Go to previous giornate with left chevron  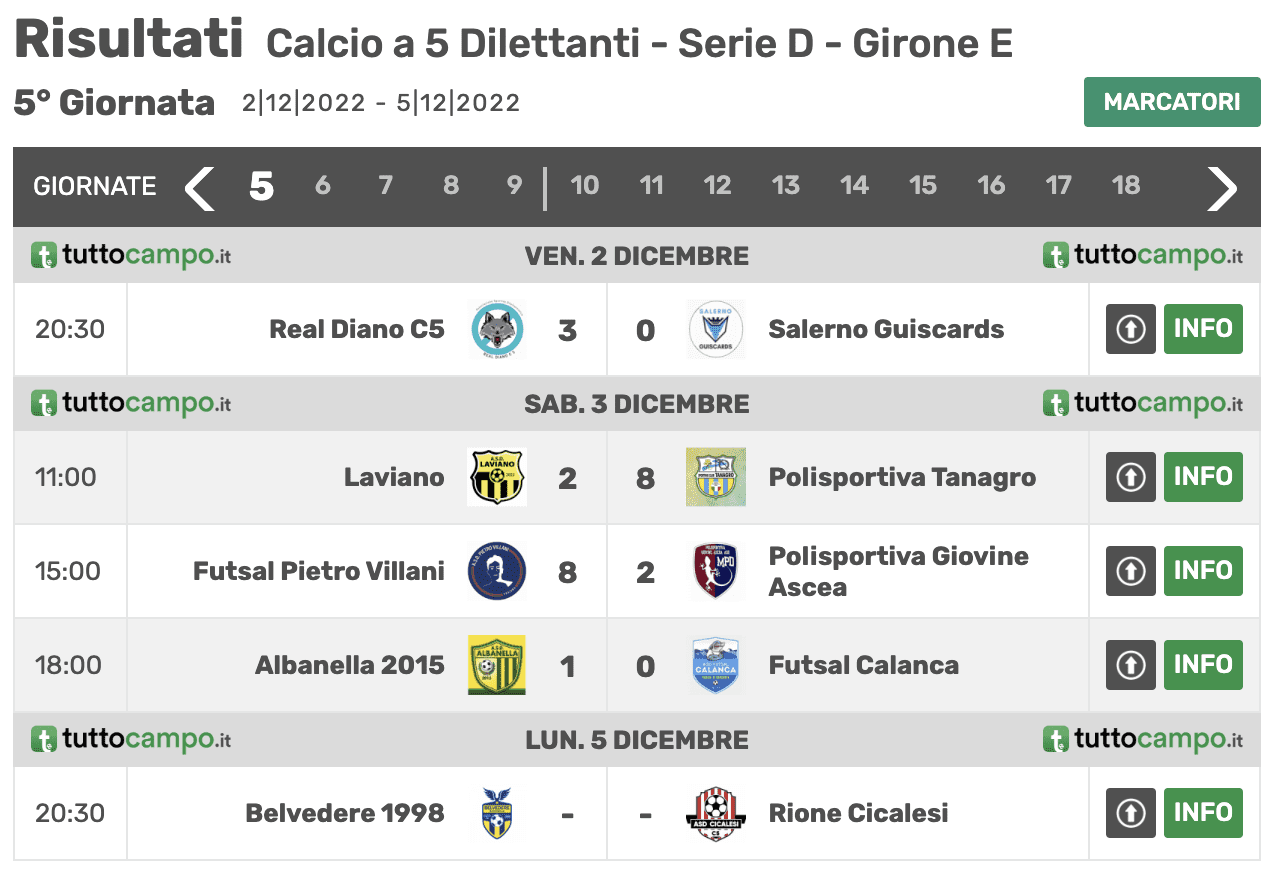[x=200, y=187]
